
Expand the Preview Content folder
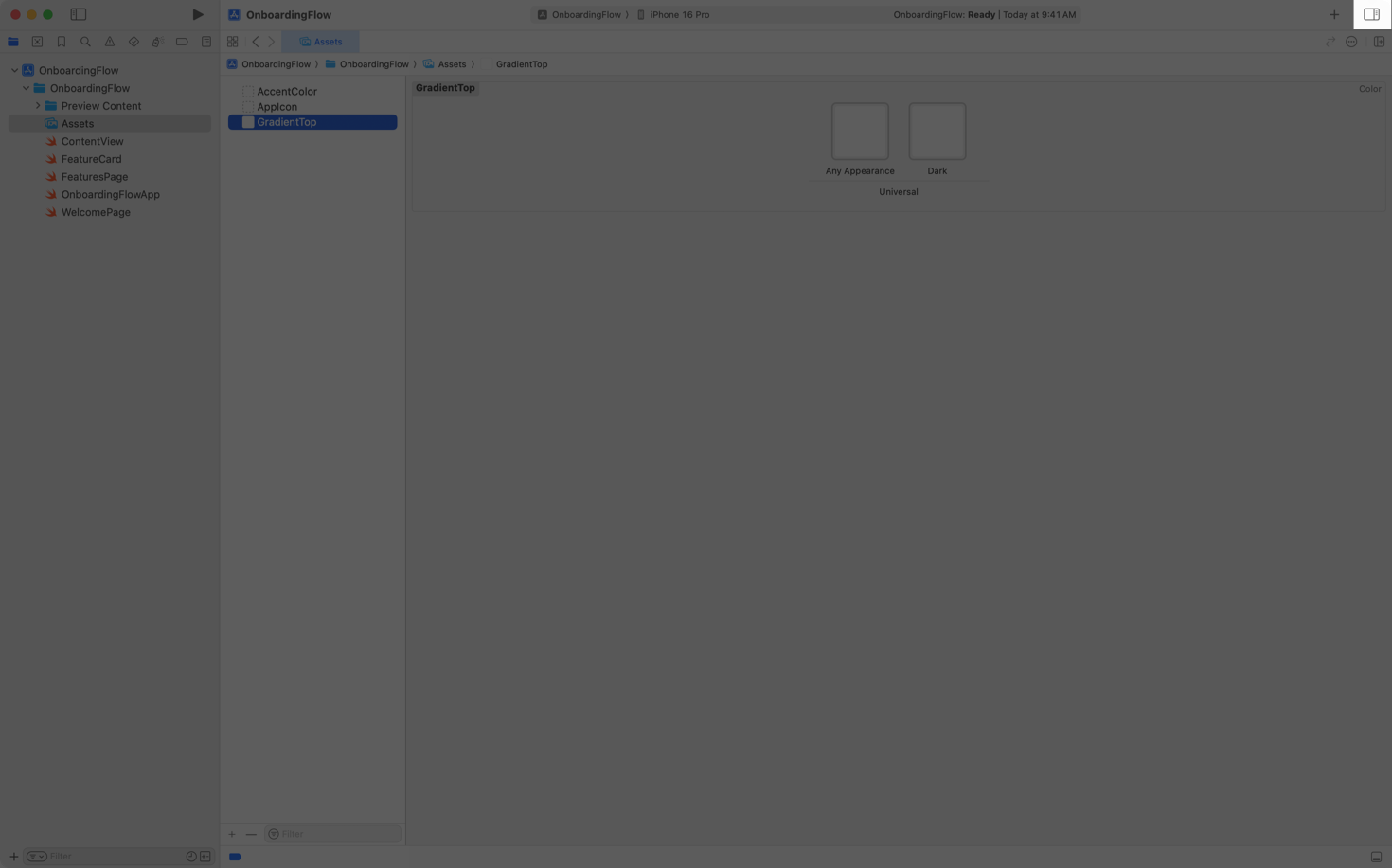pyautogui.click(x=38, y=105)
